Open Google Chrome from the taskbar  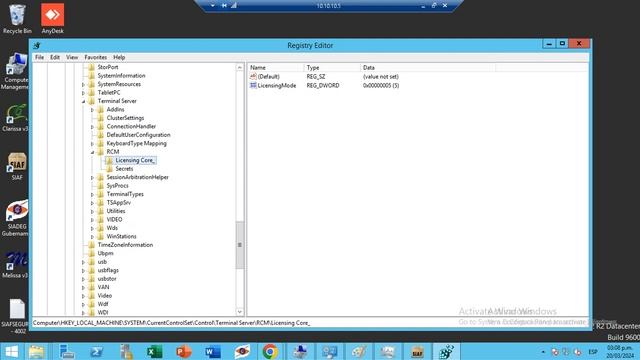click(x=270, y=351)
